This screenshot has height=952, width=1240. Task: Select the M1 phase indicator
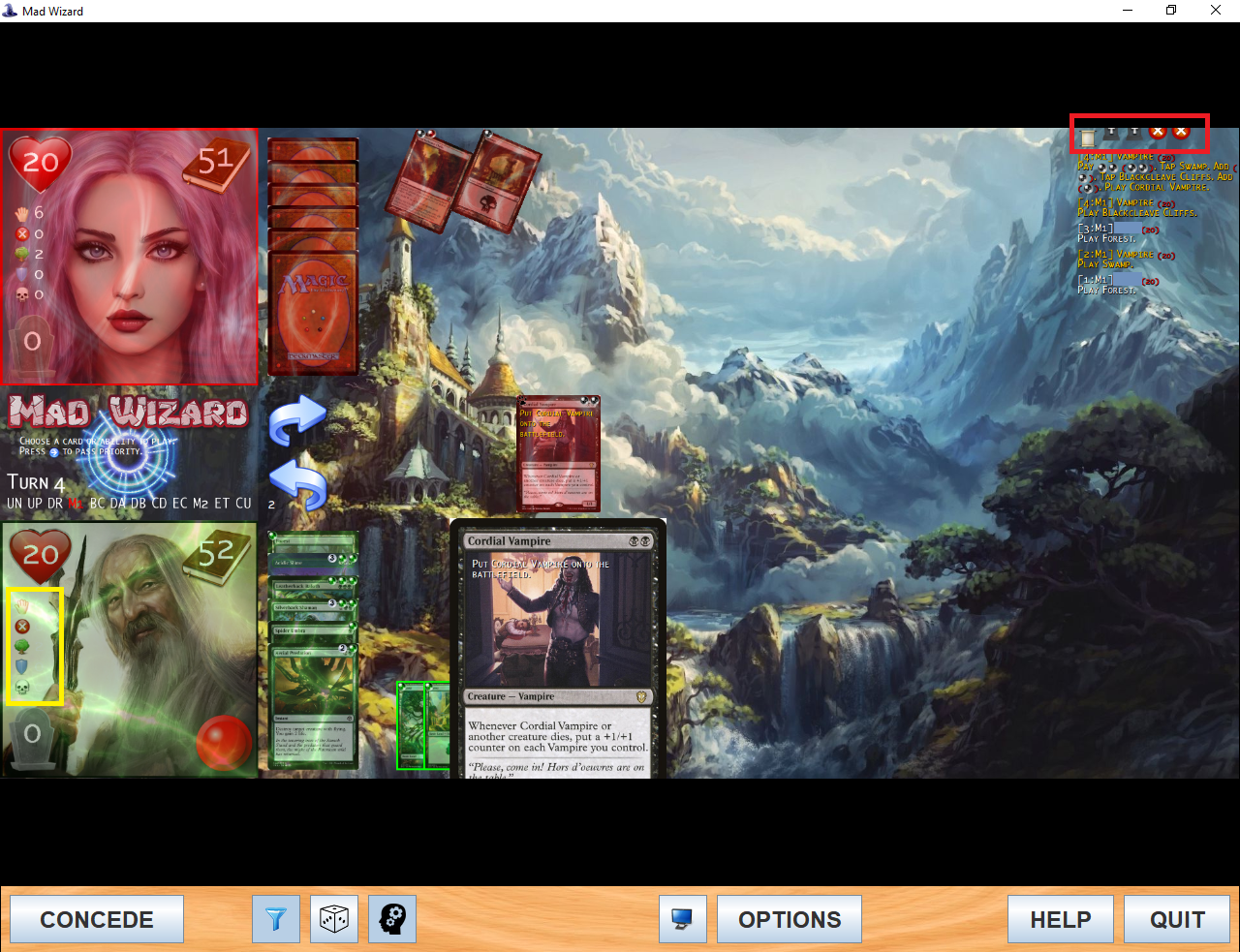75,504
